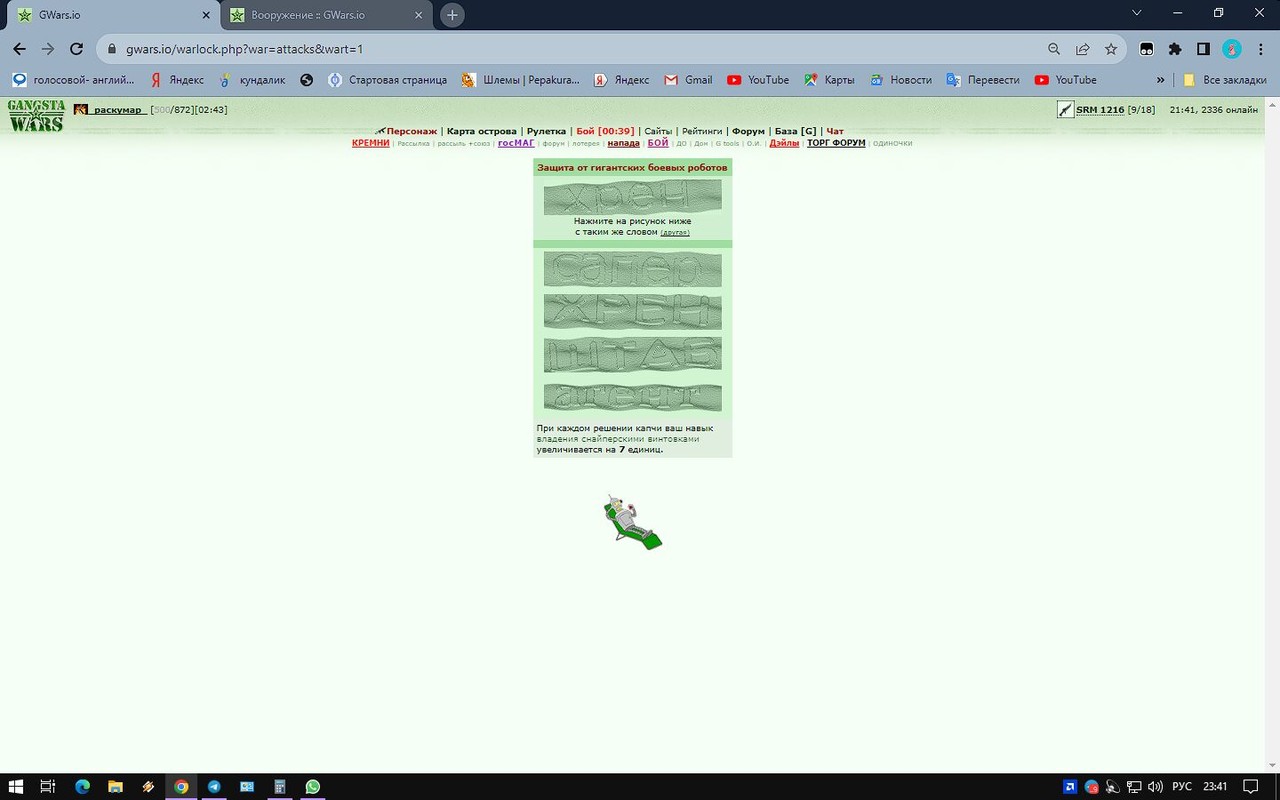Open Чат in the game menu
Screen dimensions: 1280x800
click(835, 131)
